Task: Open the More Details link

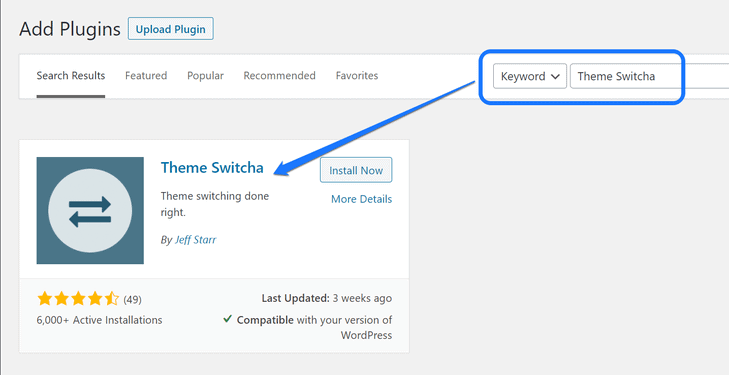Action: coord(361,199)
